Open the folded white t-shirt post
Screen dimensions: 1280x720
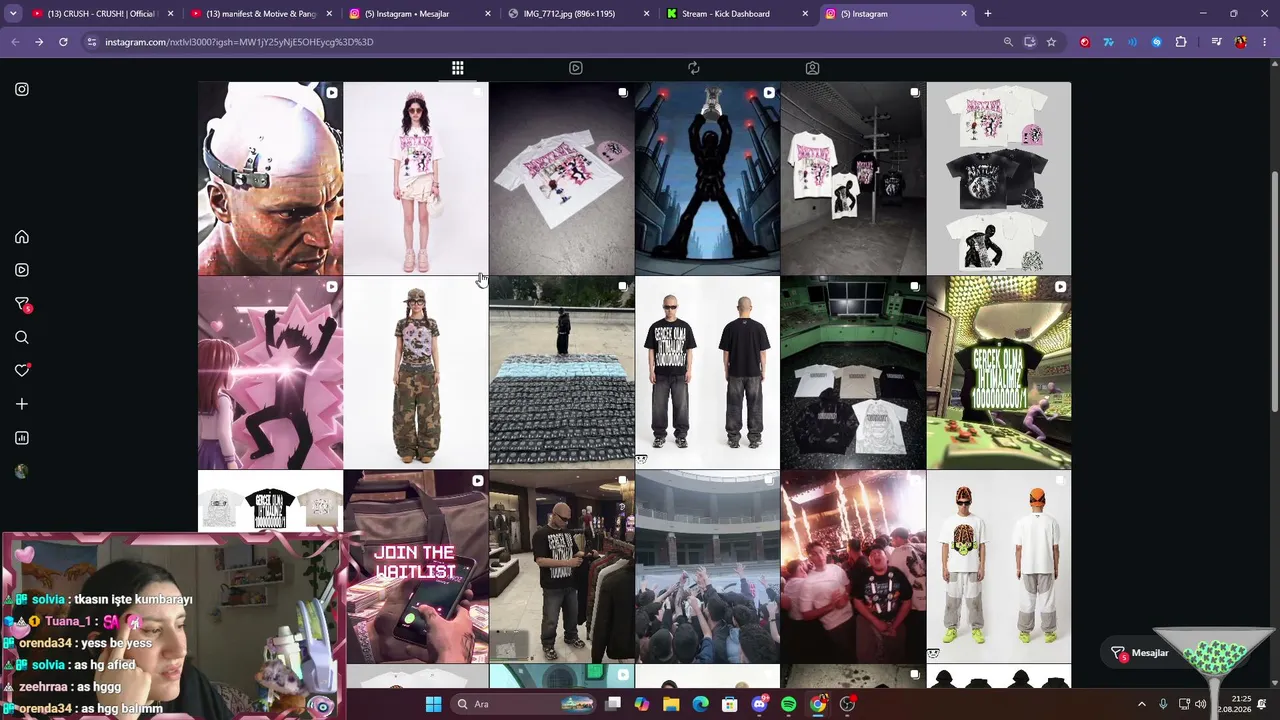pyautogui.click(x=562, y=178)
